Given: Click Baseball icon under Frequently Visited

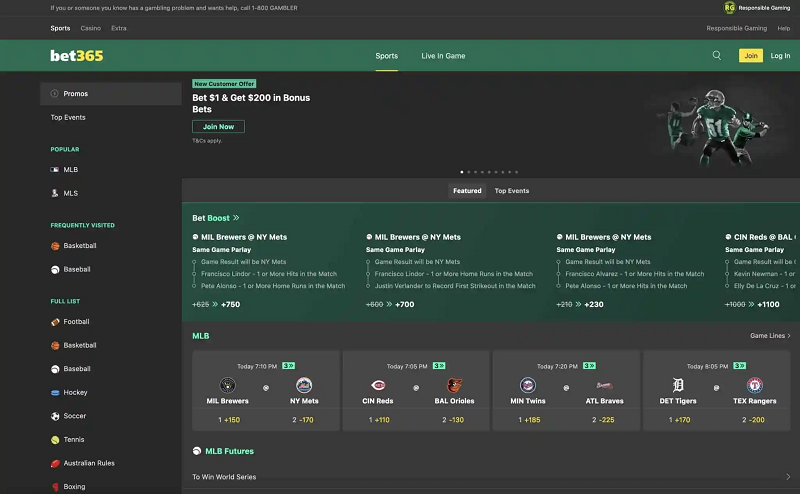Looking at the screenshot, I should (55, 269).
